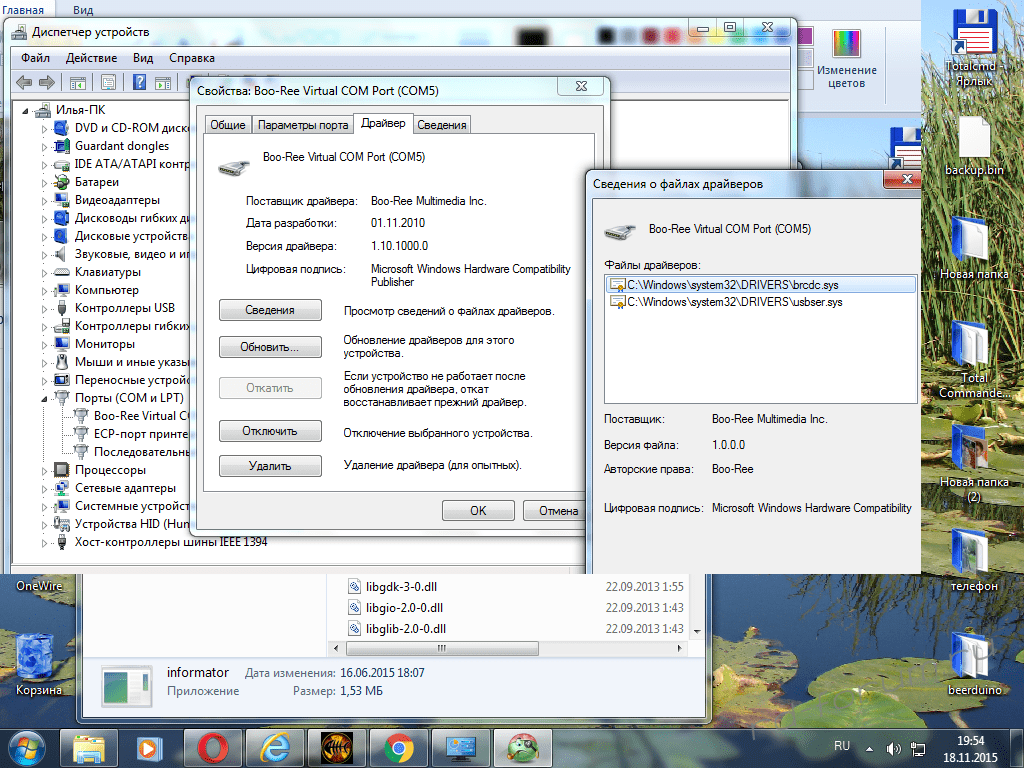Expand the Батареи device category
The height and width of the screenshot is (768, 1024).
tap(44, 182)
